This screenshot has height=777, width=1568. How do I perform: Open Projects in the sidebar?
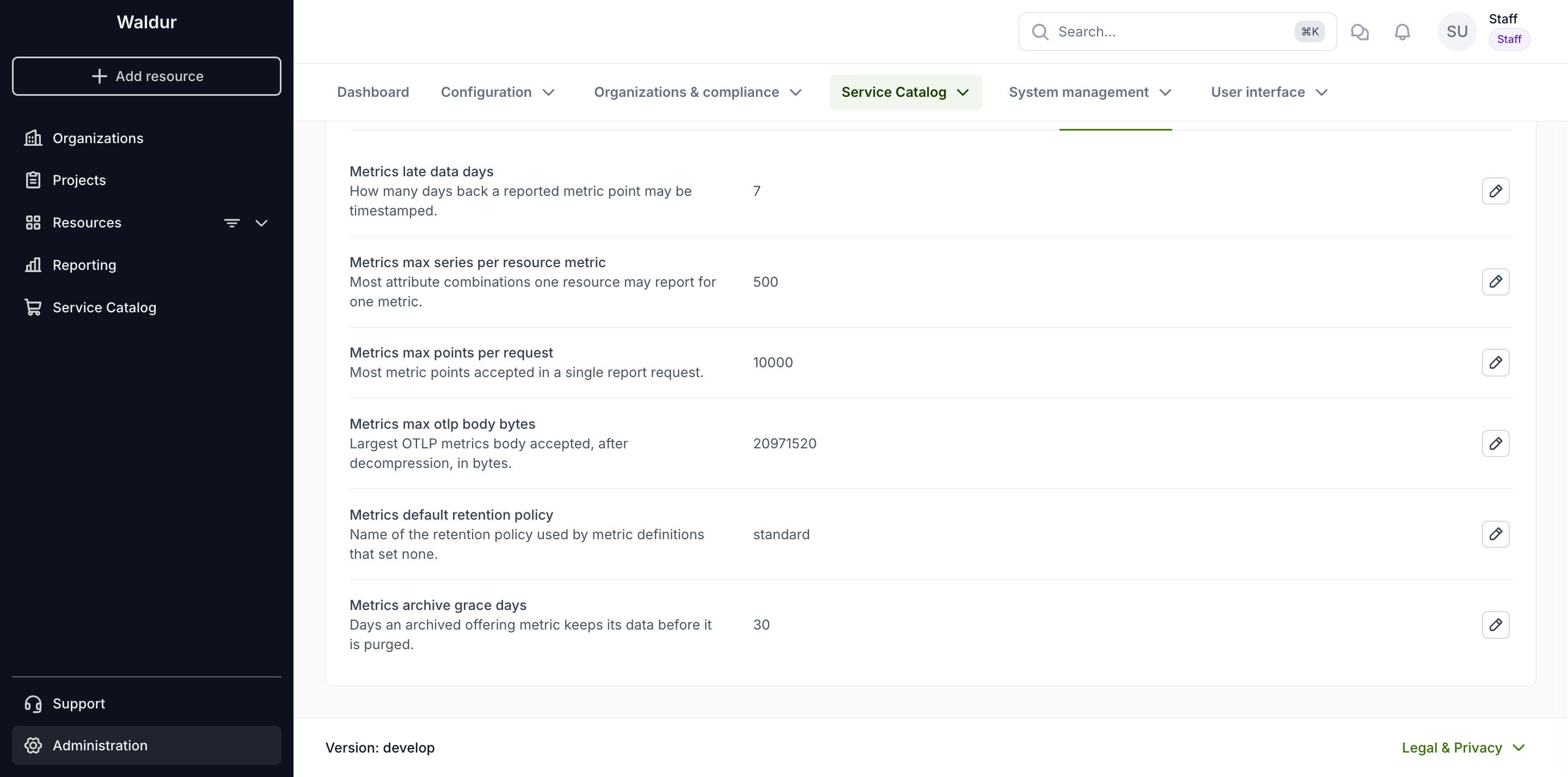(x=146, y=180)
